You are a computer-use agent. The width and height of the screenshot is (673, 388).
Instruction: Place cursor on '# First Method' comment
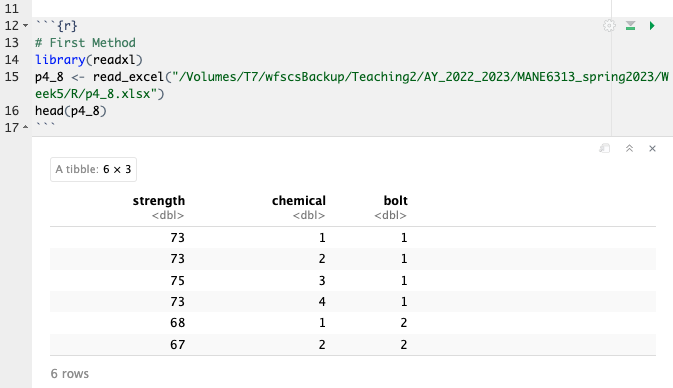point(85,42)
